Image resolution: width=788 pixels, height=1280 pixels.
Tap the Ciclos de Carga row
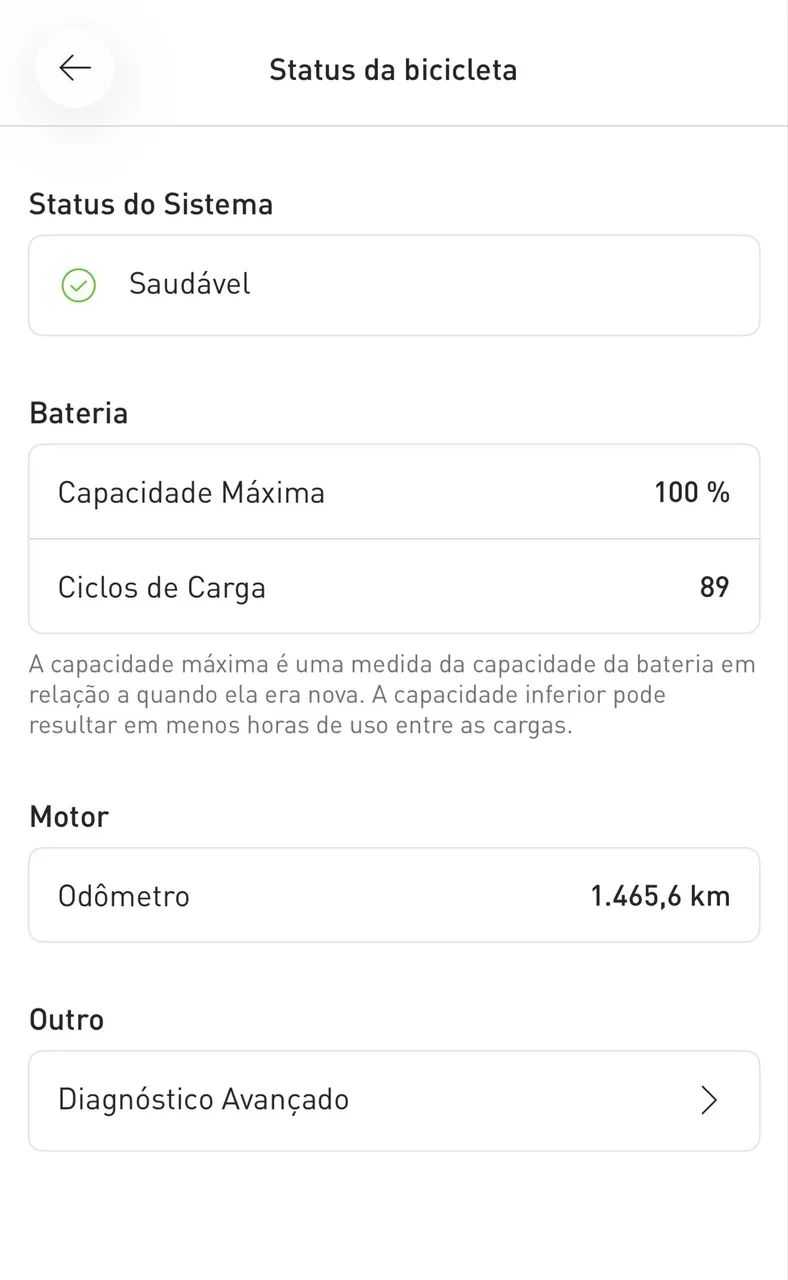pos(394,587)
